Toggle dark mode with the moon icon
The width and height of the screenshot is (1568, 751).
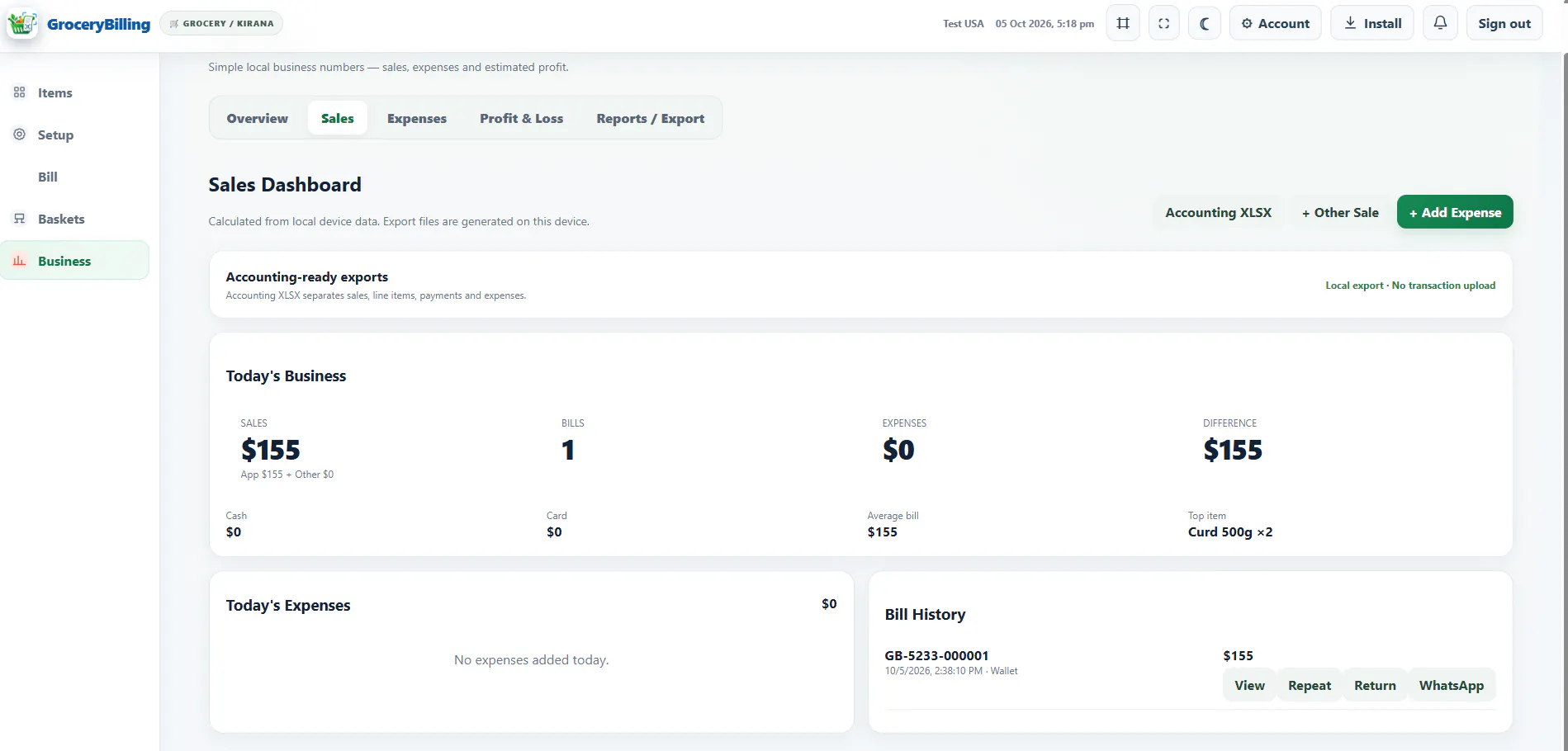tap(1205, 23)
